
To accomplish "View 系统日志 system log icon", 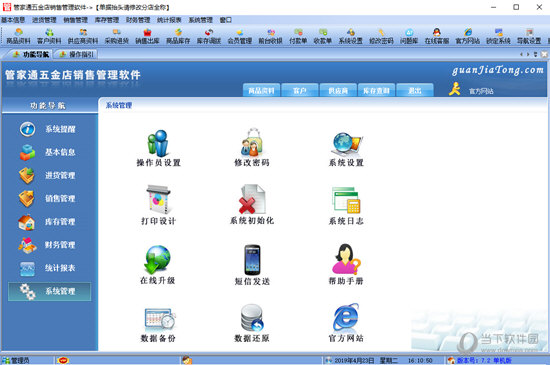I will point(346,205).
